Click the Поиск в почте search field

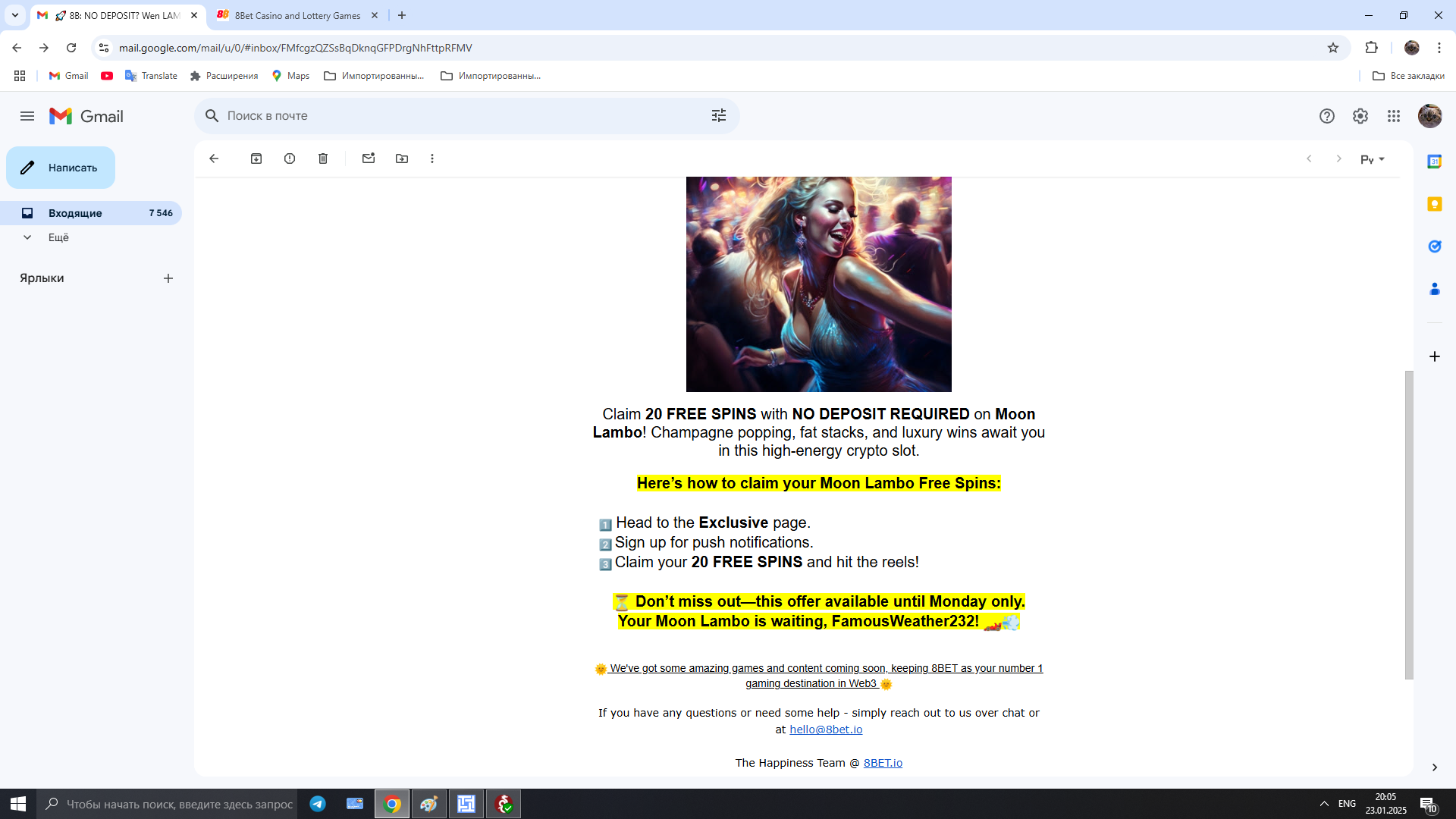coord(455,116)
